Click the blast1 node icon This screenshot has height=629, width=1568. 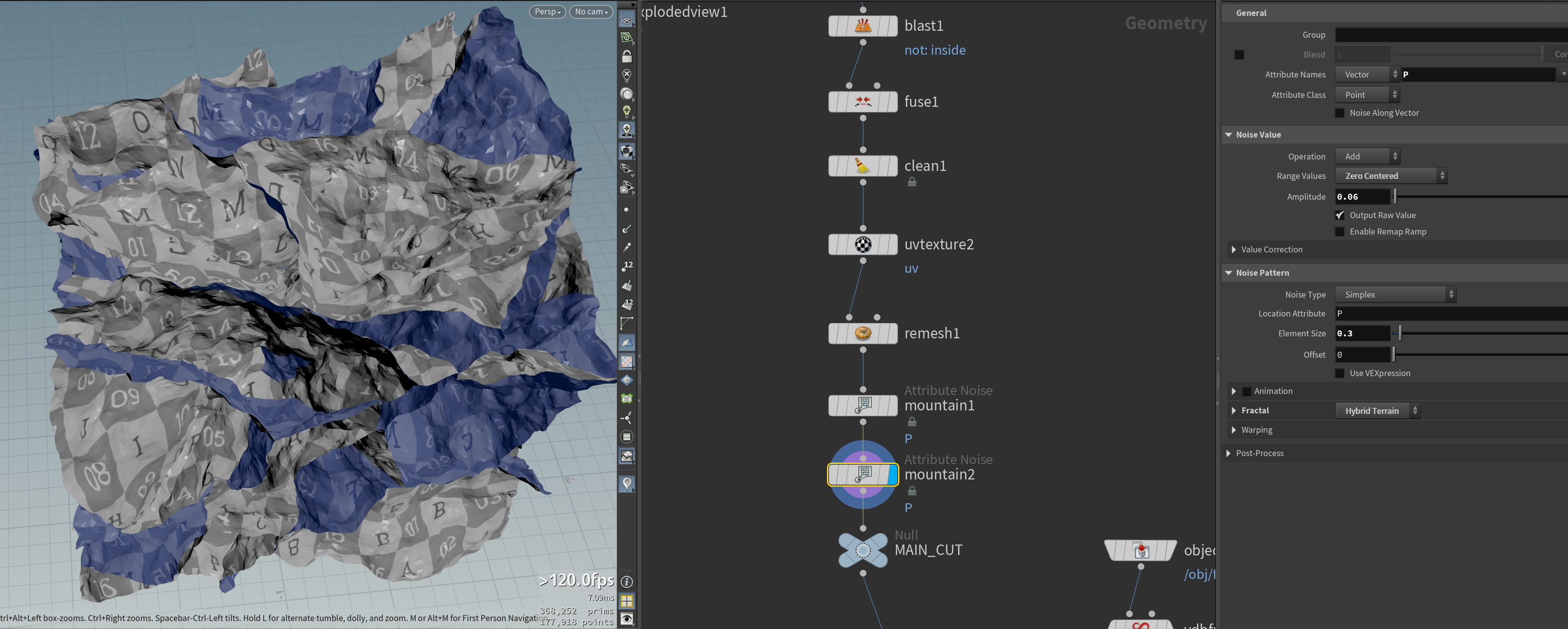pos(863,25)
